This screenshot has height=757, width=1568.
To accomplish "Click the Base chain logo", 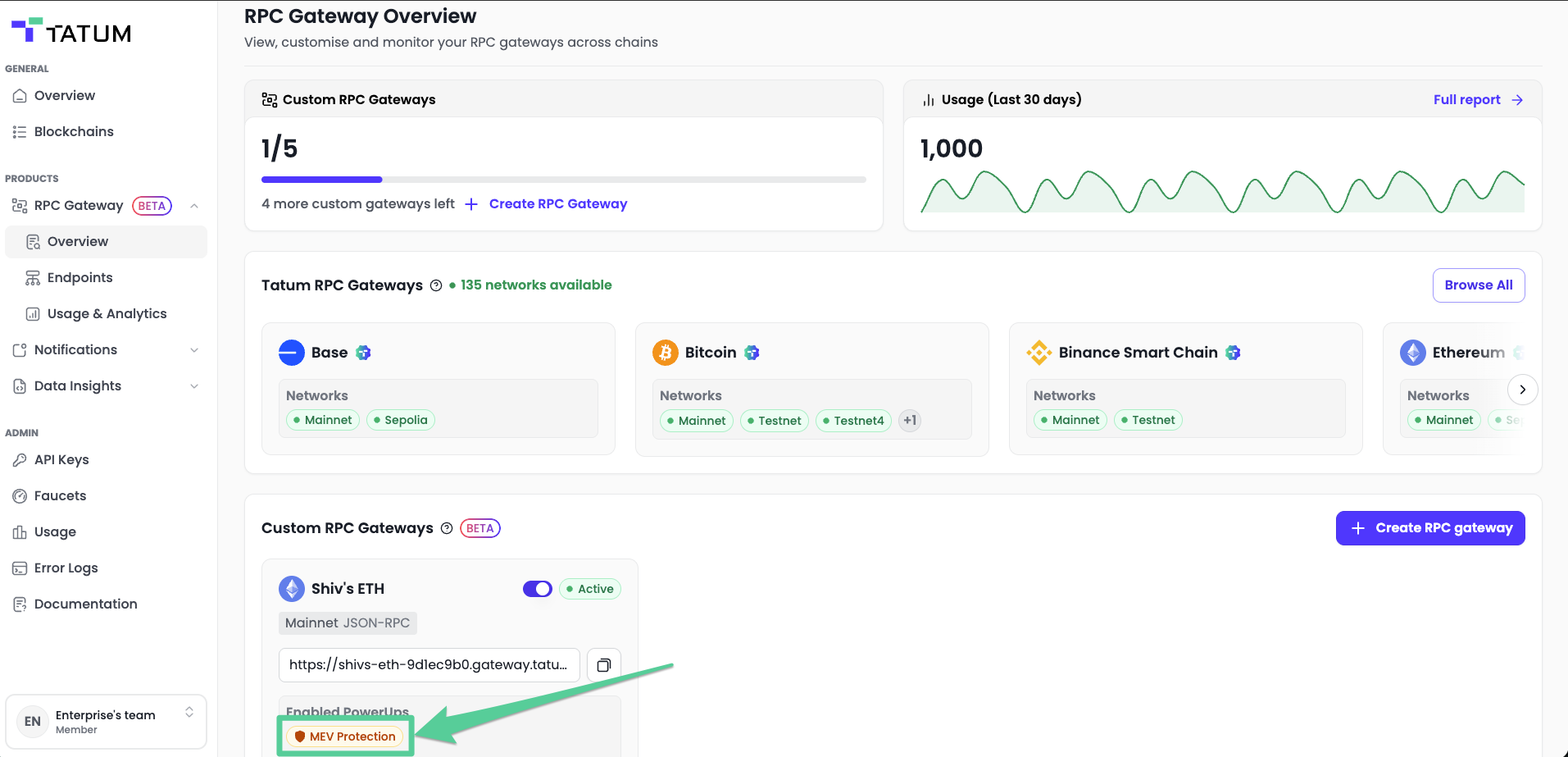I will (292, 353).
